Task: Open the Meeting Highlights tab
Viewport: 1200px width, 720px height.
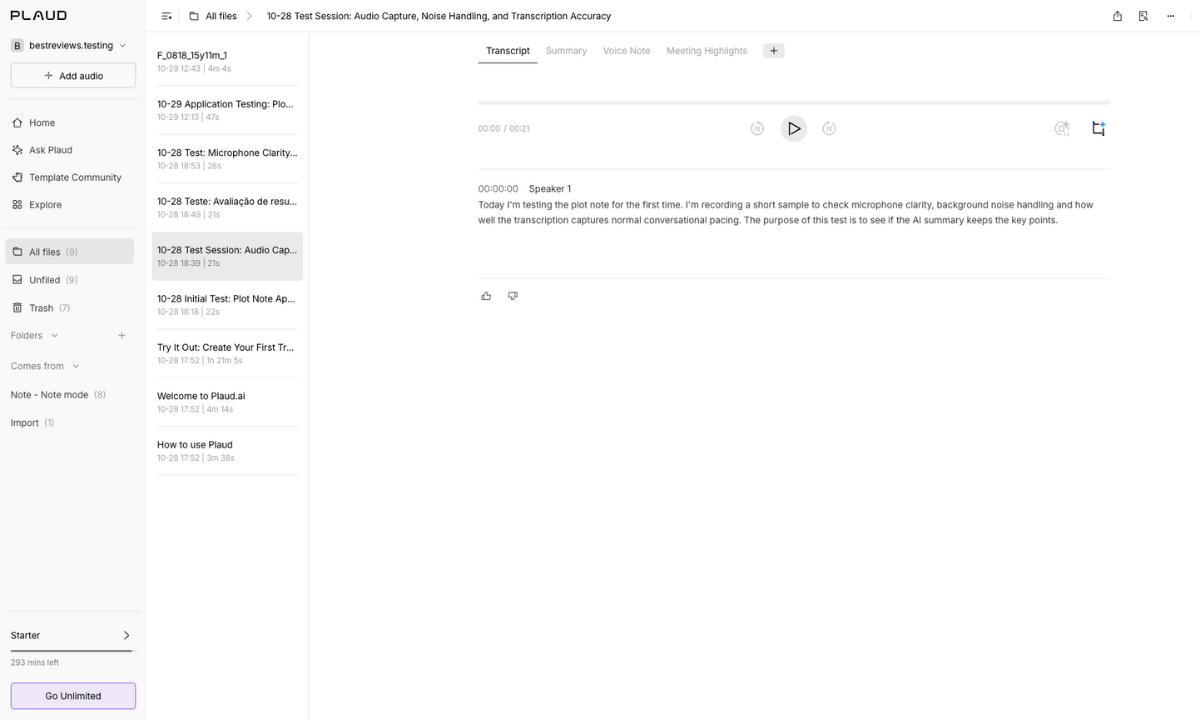Action: 706,50
